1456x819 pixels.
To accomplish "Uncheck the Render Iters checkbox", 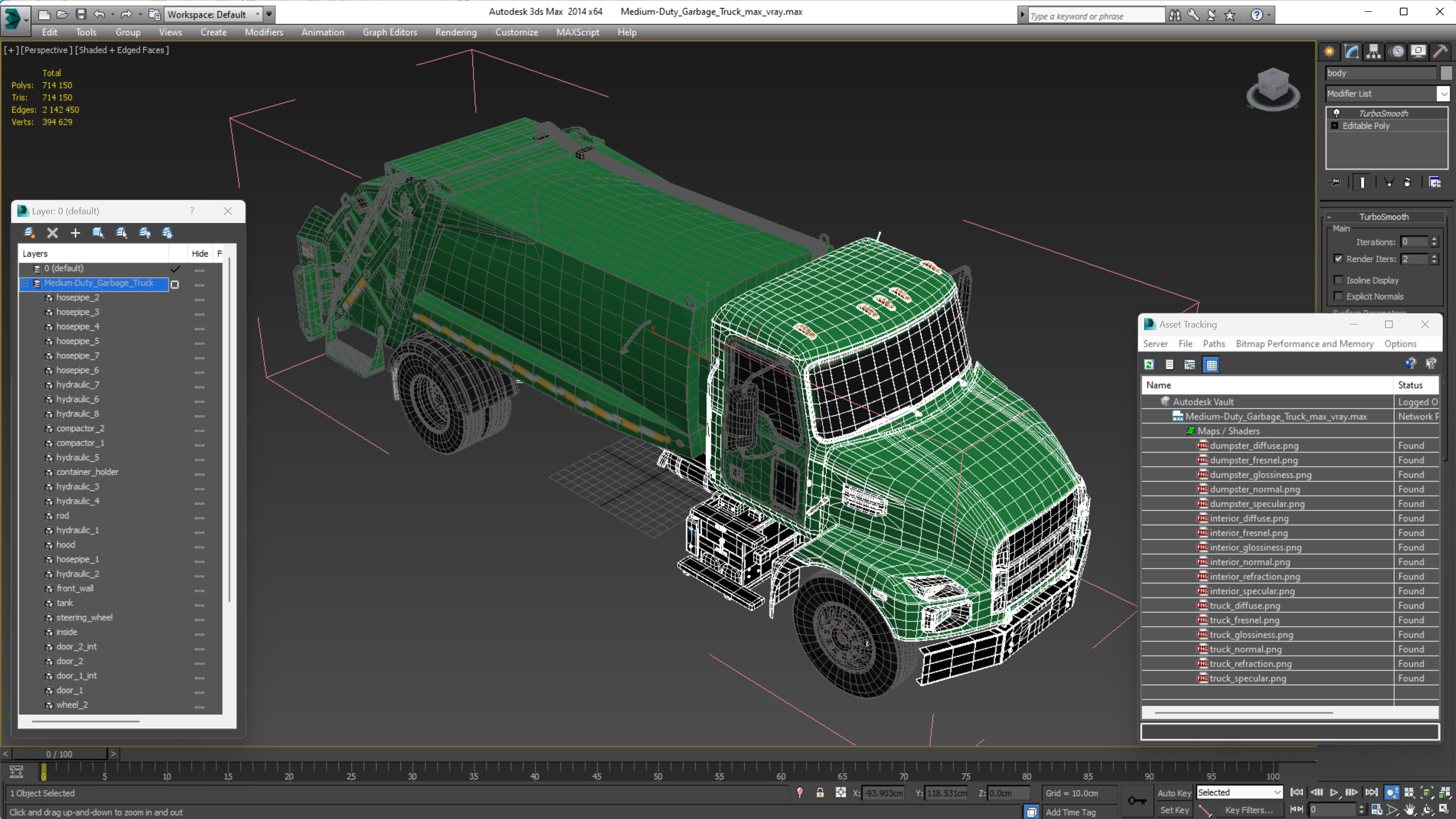I will tap(1338, 259).
